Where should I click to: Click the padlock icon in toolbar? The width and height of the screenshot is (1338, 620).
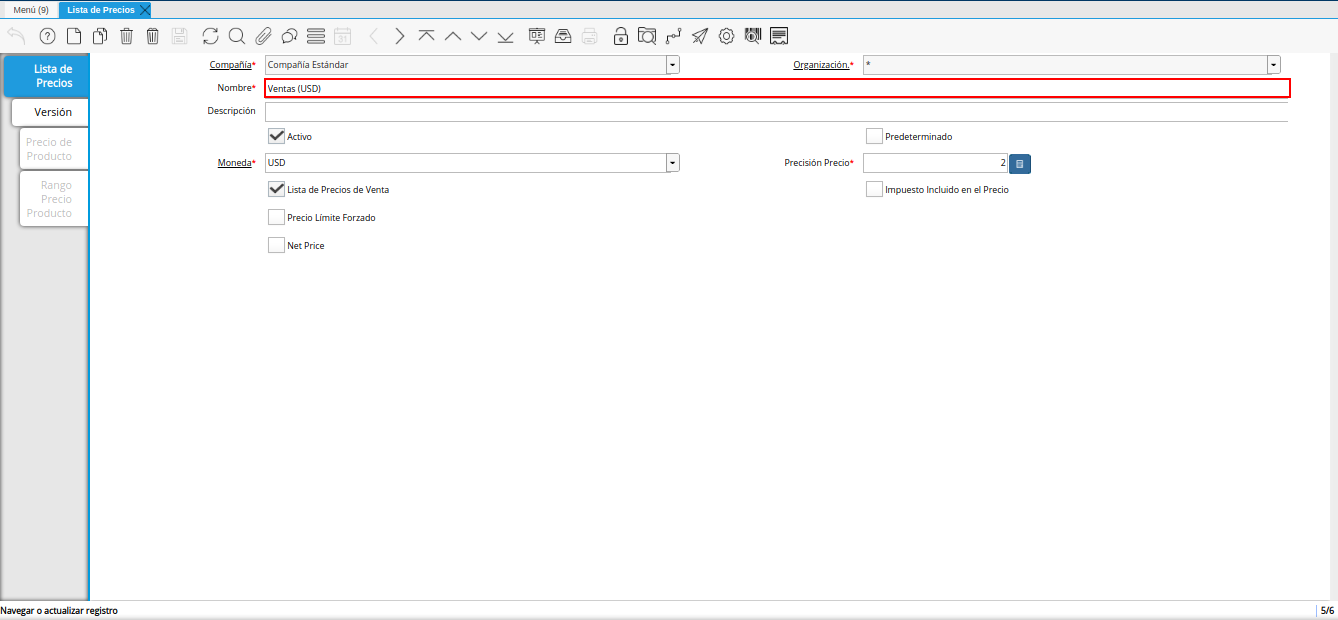tap(620, 36)
